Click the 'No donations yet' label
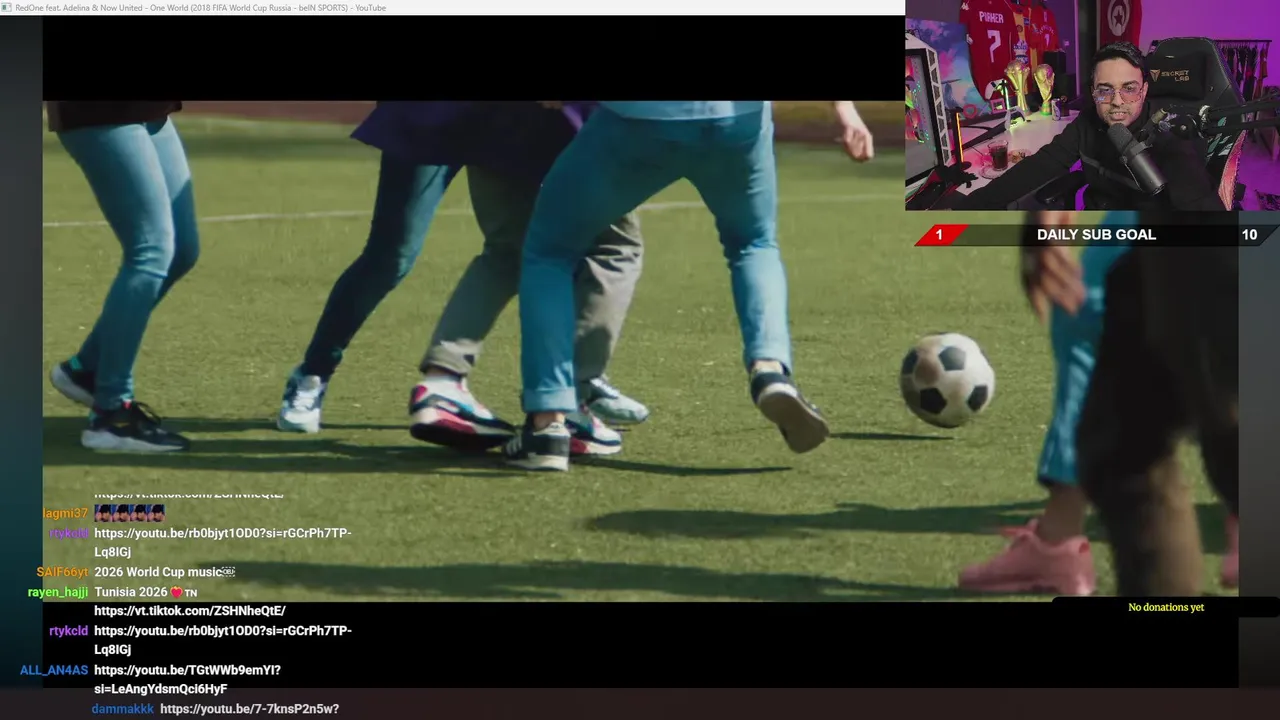This screenshot has width=1280, height=720. tap(1166, 607)
